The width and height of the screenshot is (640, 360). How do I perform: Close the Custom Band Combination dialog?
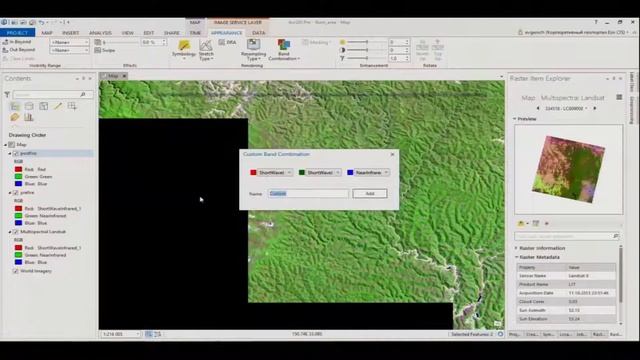[x=393, y=154]
